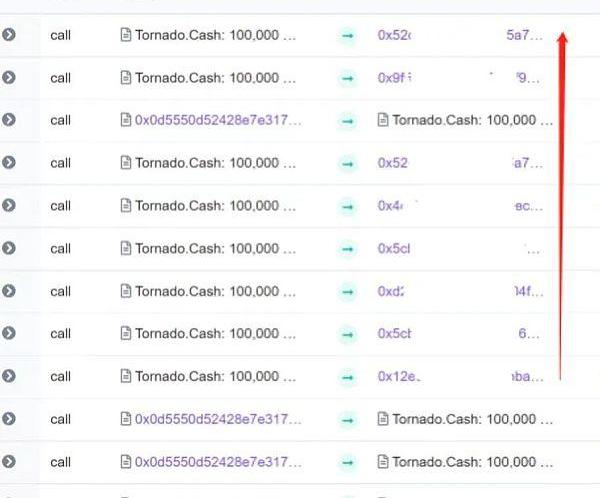Image resolution: width=600 pixels, height=498 pixels.
Task: Click the green arrow in the 0x12e row
Action: 347,376
